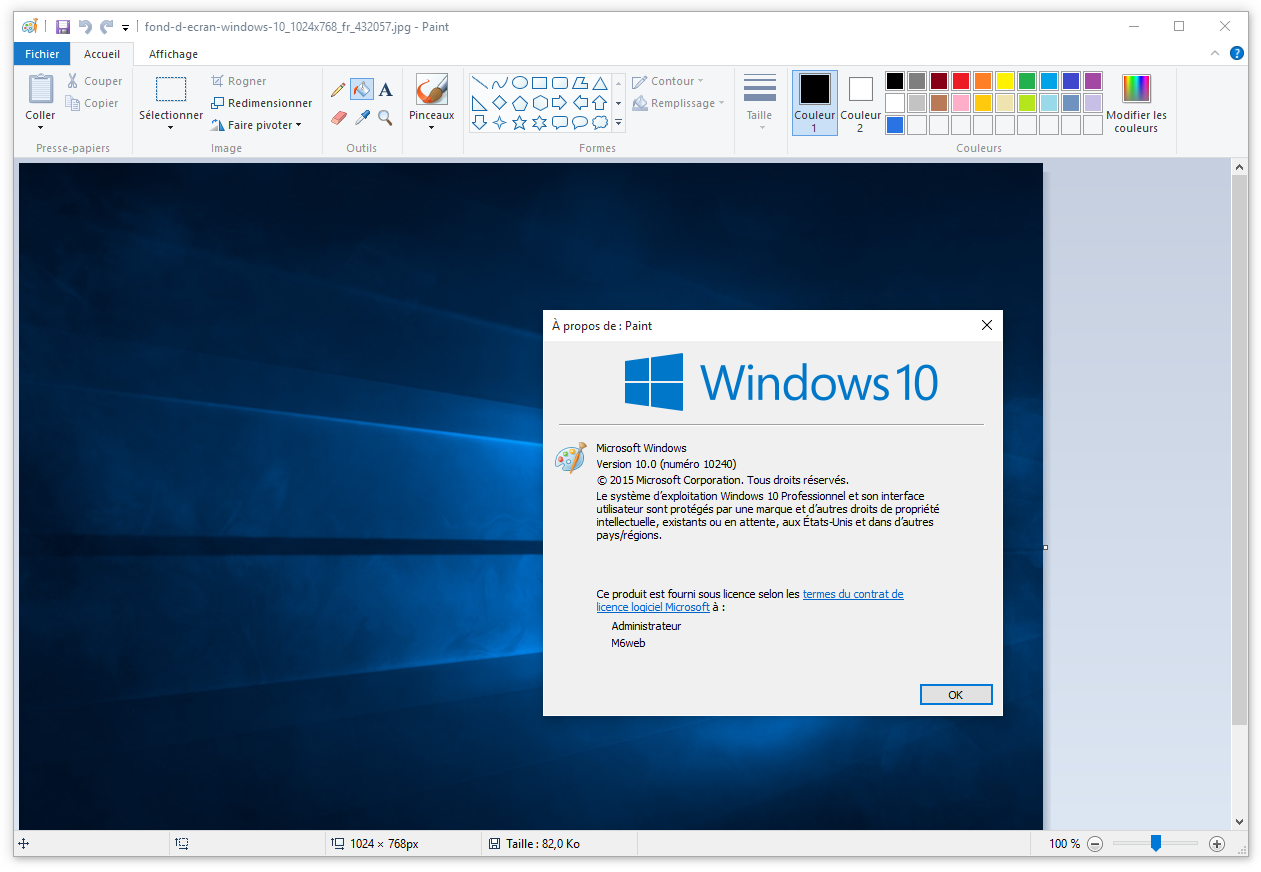Select the Text tool
1261x872 pixels.
click(x=386, y=90)
